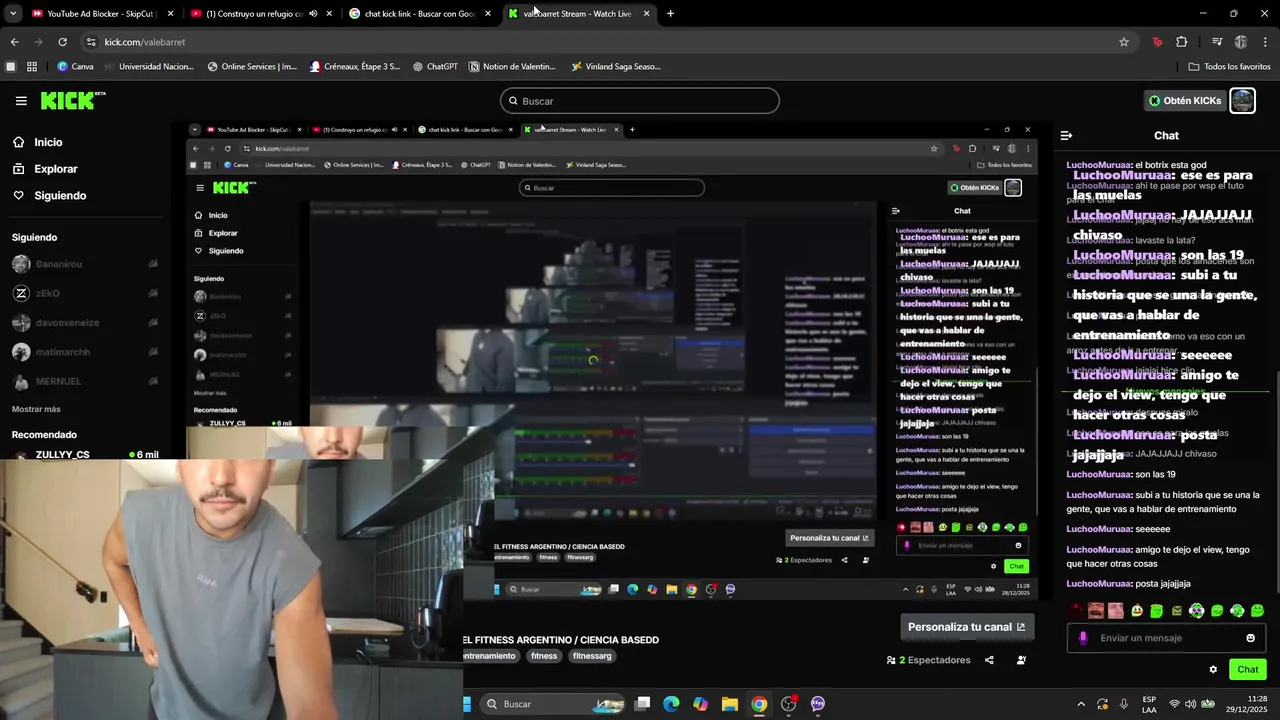
Task: Open Siguiendo in Kick sidebar
Action: click(x=49, y=195)
